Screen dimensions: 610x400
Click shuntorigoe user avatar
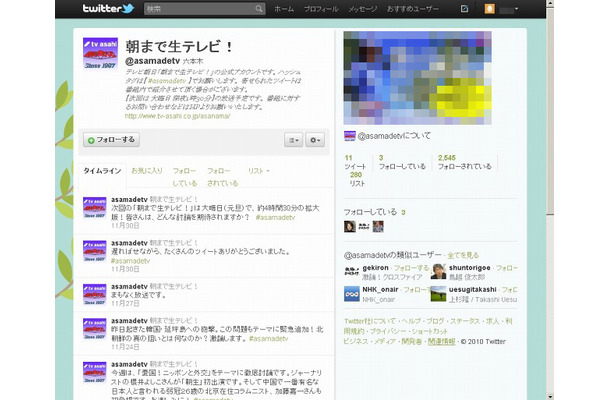pos(438,272)
